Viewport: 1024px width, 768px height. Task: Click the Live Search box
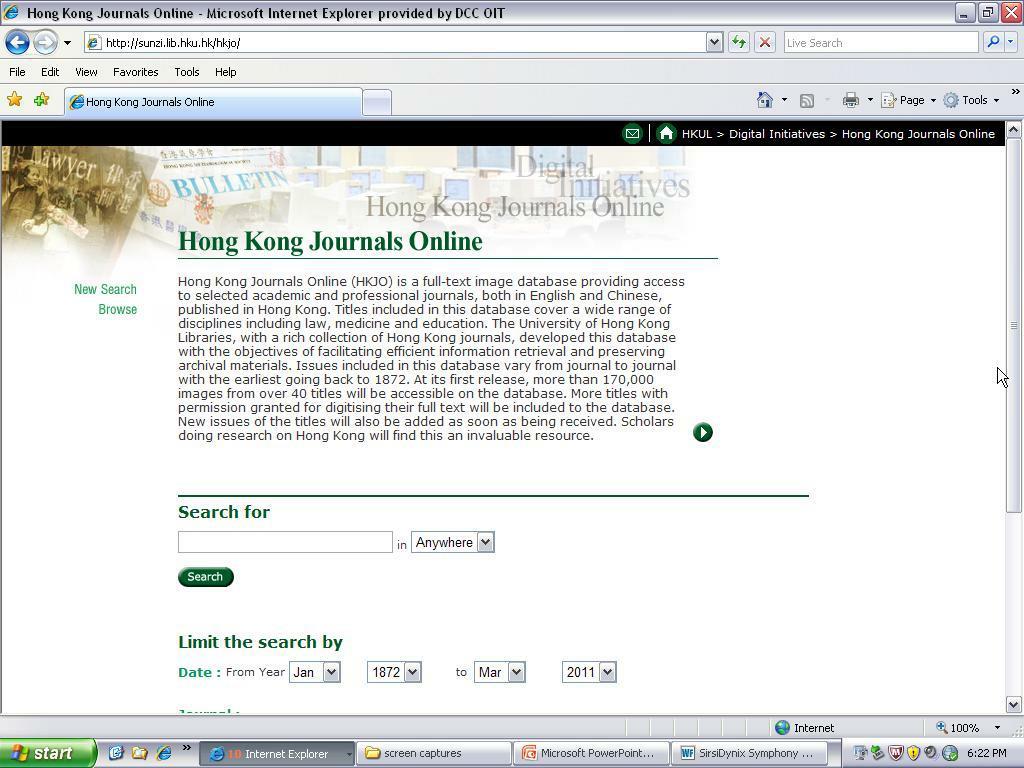(880, 43)
